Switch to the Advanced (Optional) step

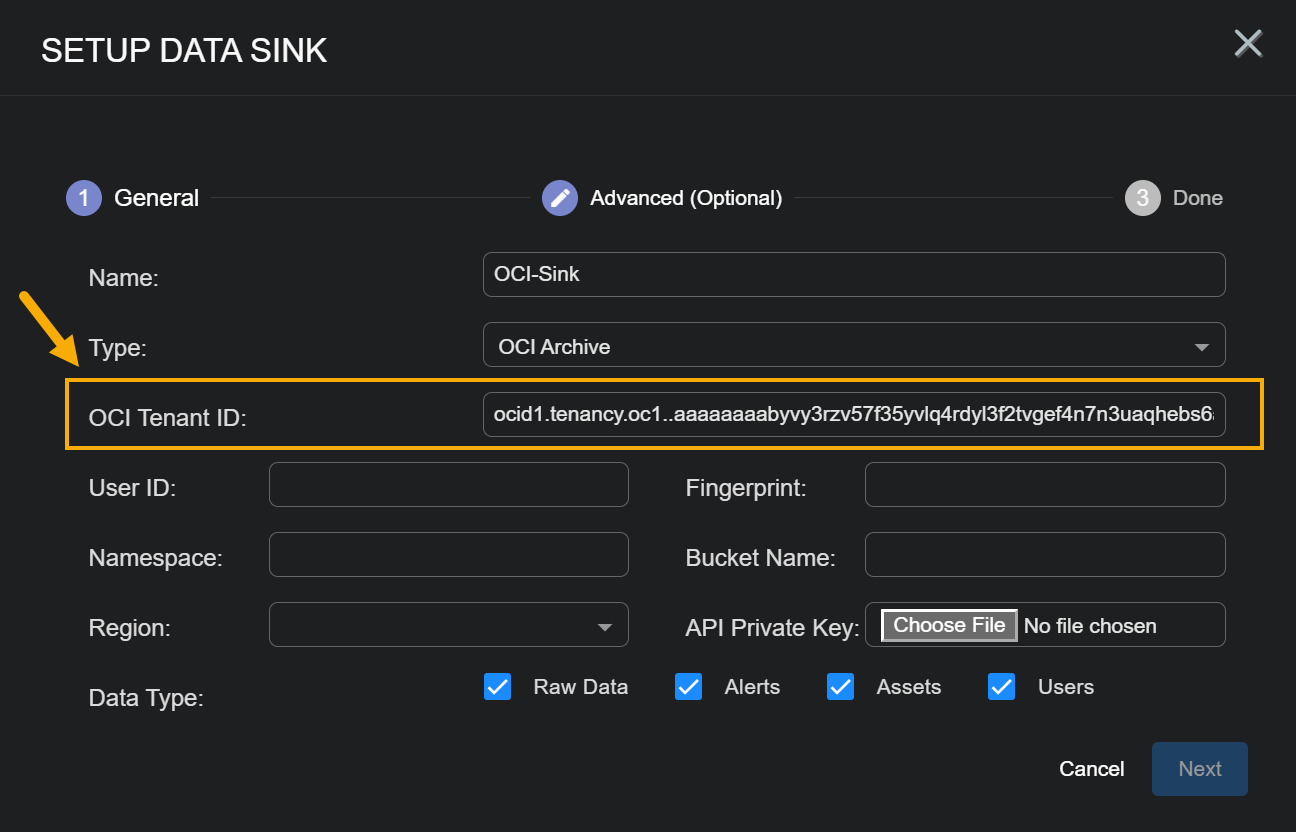click(x=686, y=198)
